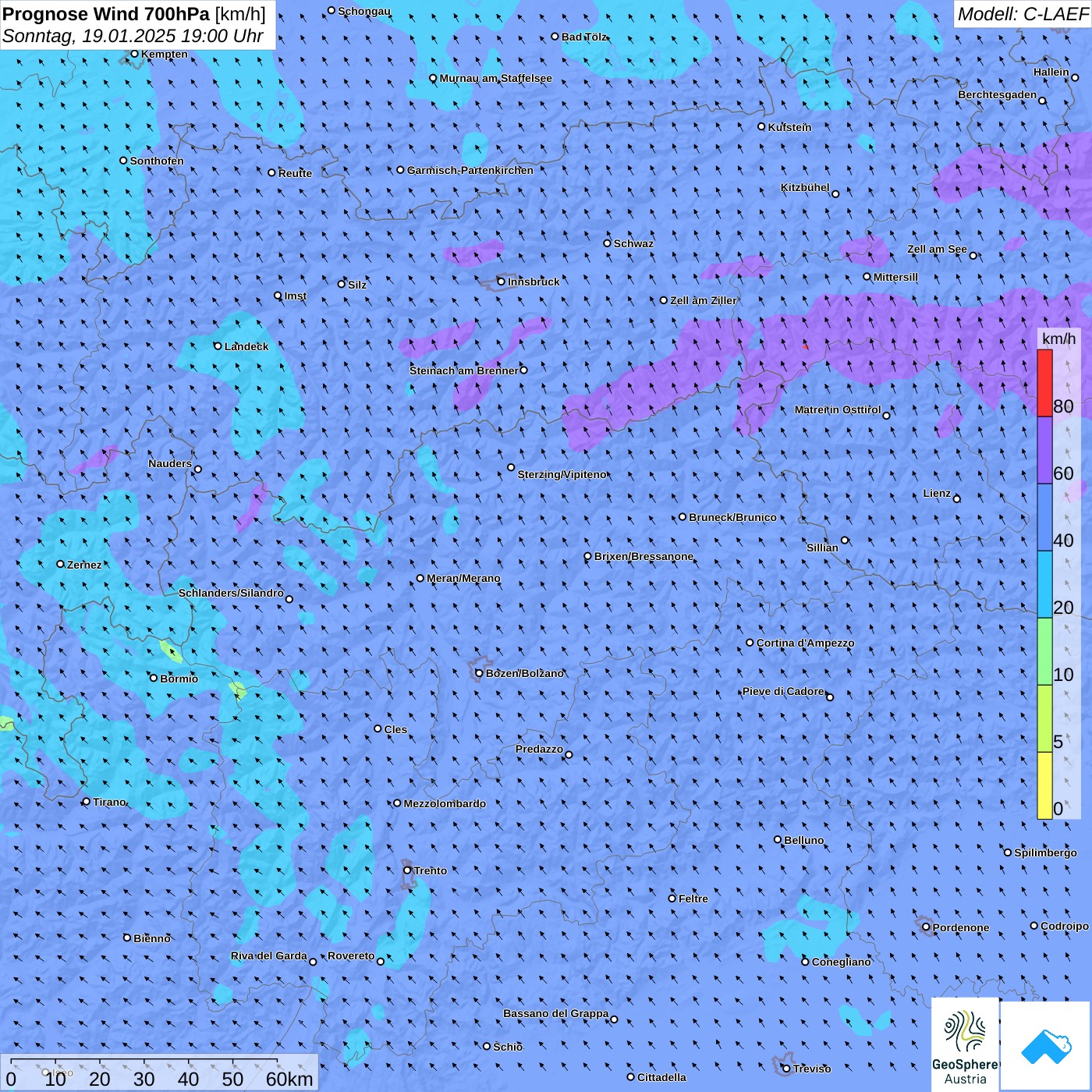Click the Cles town label
The image size is (1092, 1092).
[395, 729]
